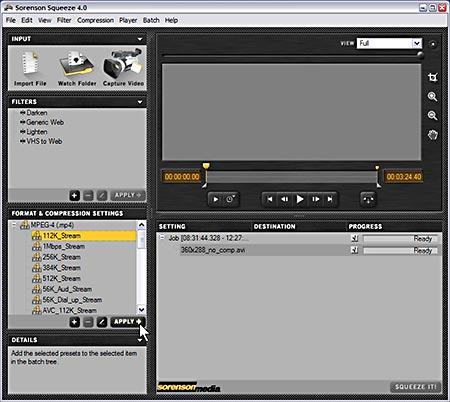The height and width of the screenshot is (402, 450).
Task: Open the Filter menu
Action: click(64, 20)
